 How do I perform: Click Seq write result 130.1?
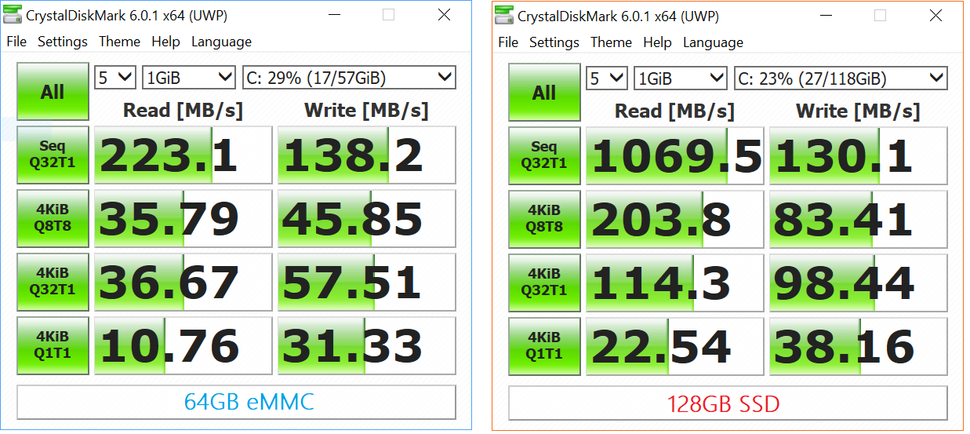[x=859, y=156]
